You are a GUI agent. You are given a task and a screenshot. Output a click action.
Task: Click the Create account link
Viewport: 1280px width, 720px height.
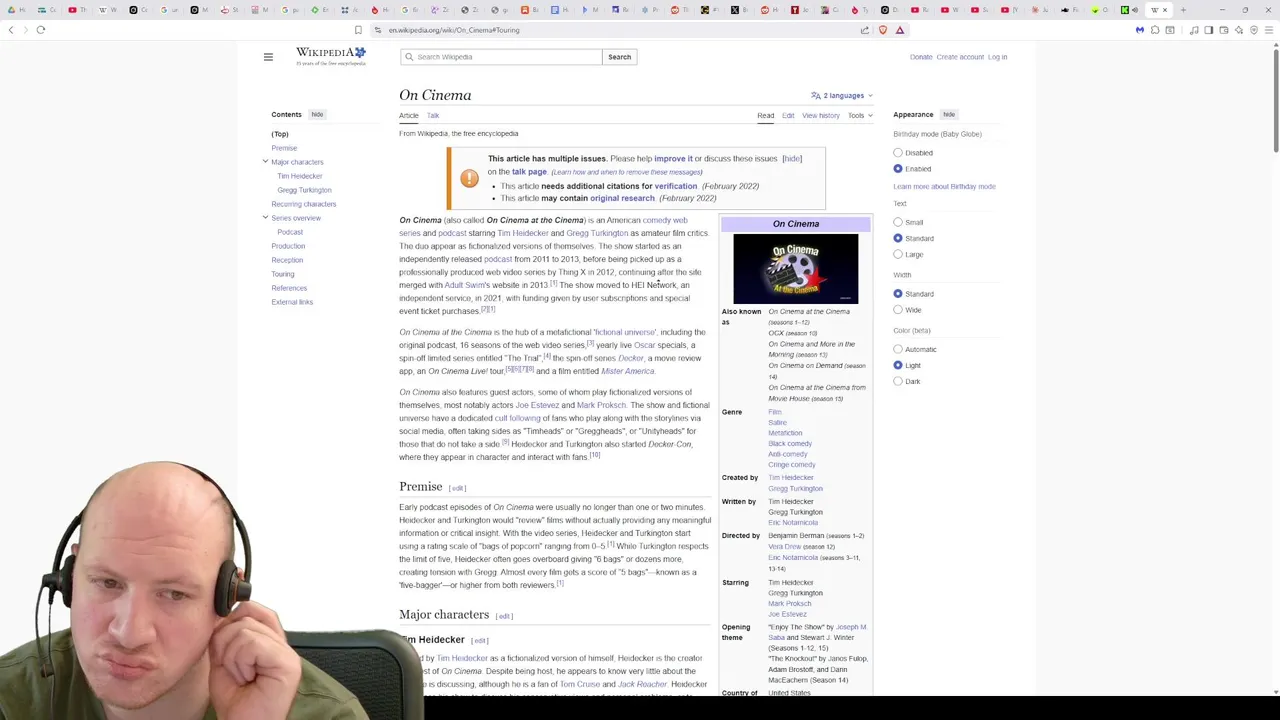click(960, 57)
